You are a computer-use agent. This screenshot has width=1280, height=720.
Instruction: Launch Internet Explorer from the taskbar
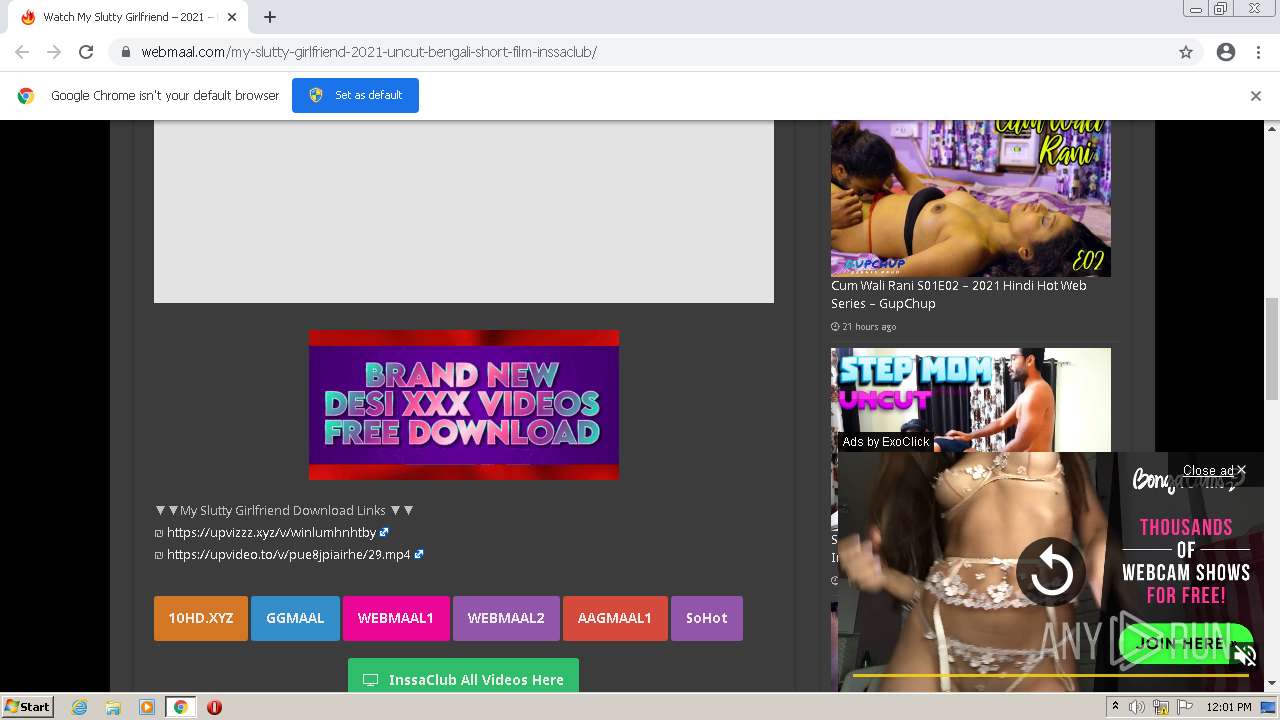(x=79, y=707)
